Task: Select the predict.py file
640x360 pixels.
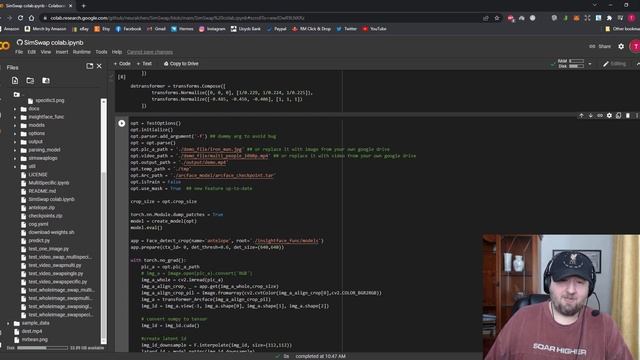Action: click(39, 241)
